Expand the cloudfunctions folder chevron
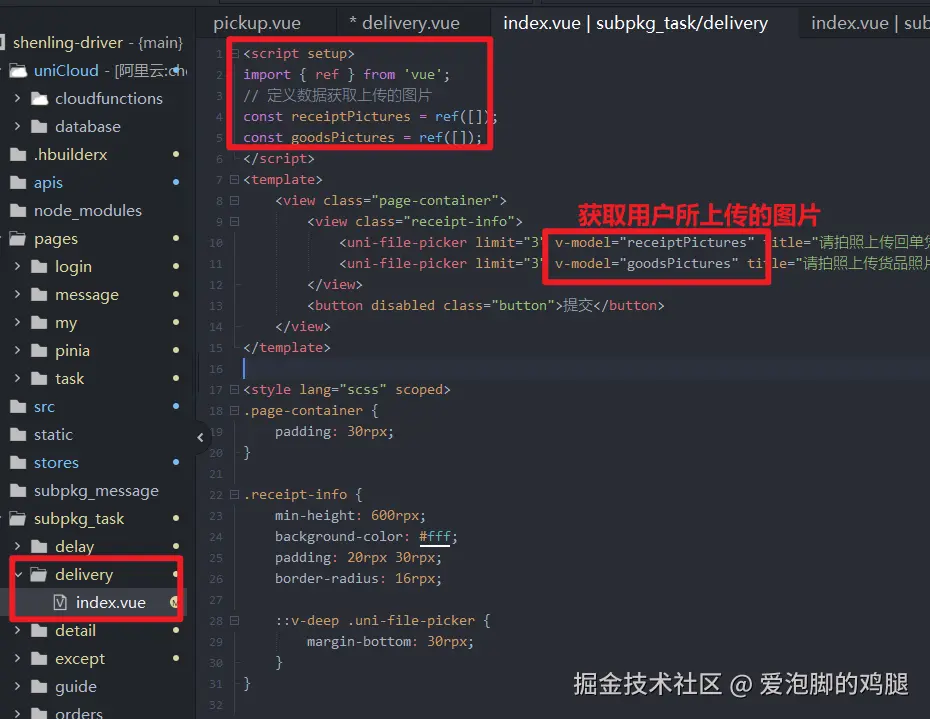Image resolution: width=930 pixels, height=719 pixels. point(17,98)
